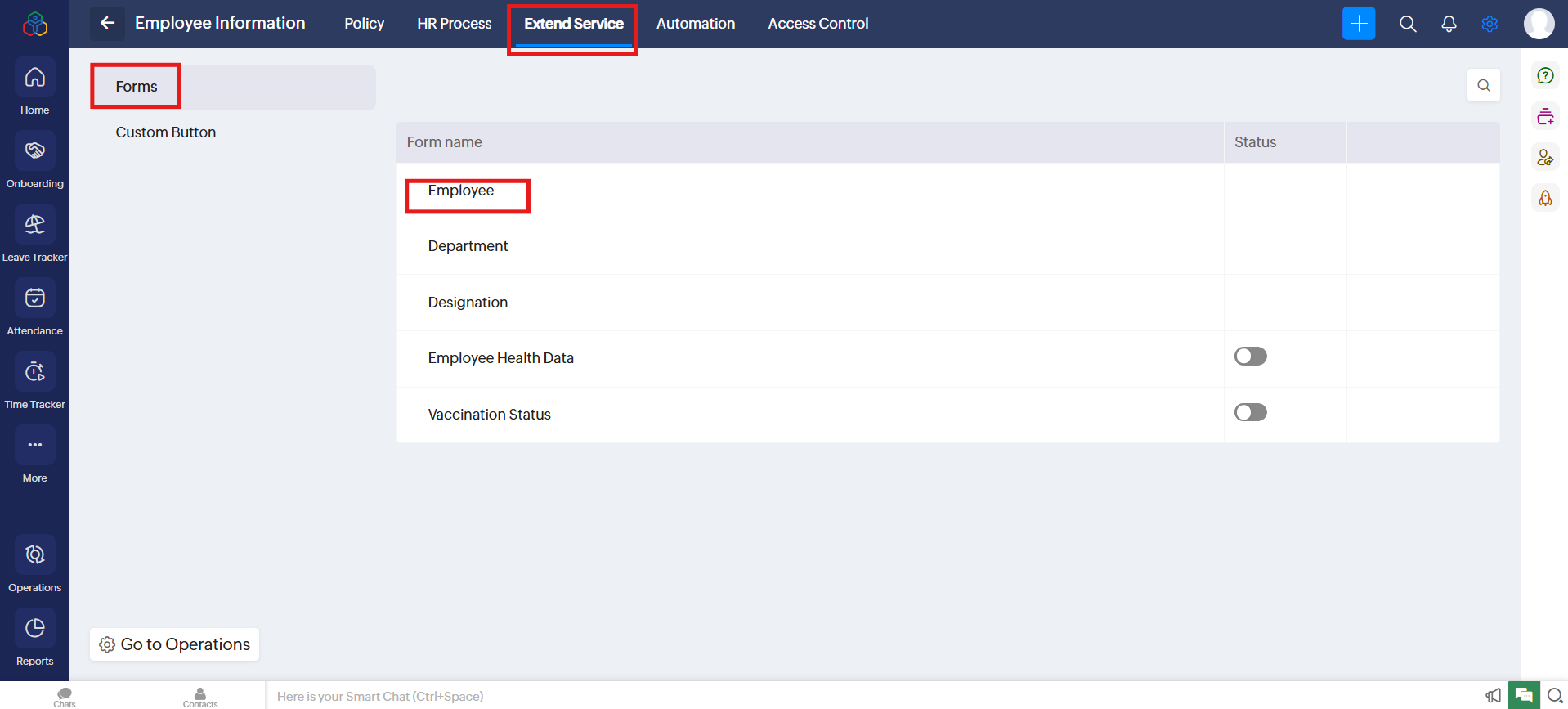Click the Smart Chat input field
The width and height of the screenshot is (1568, 709).
(871, 696)
